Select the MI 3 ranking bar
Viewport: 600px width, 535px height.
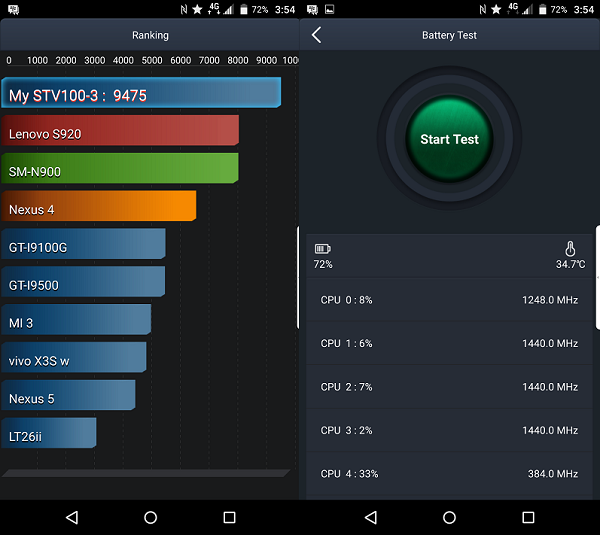76,320
